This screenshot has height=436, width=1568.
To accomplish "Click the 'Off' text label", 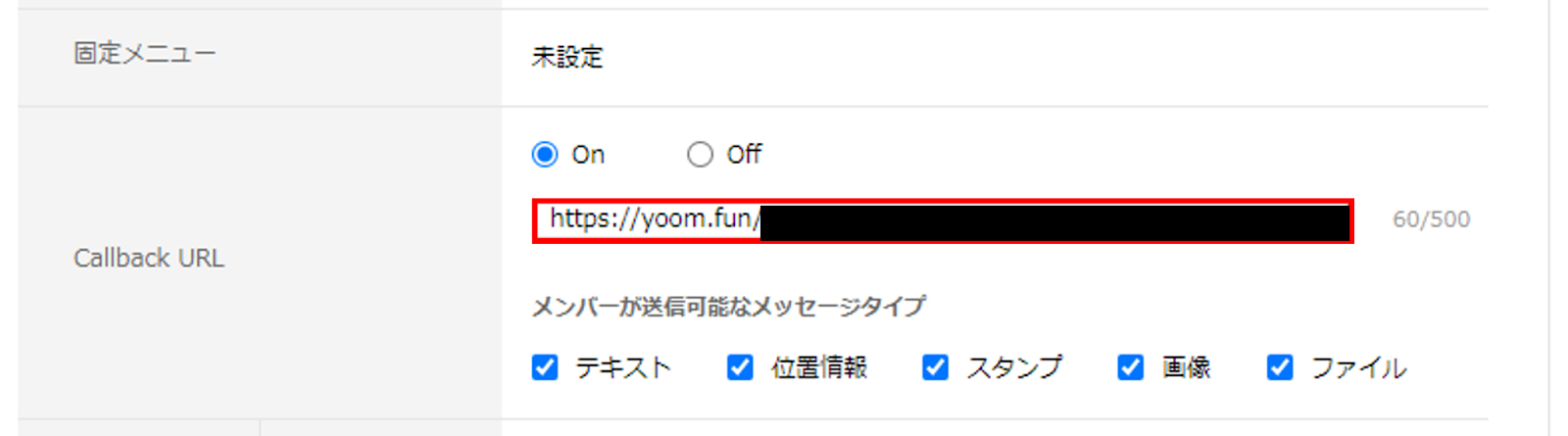I will point(744,155).
